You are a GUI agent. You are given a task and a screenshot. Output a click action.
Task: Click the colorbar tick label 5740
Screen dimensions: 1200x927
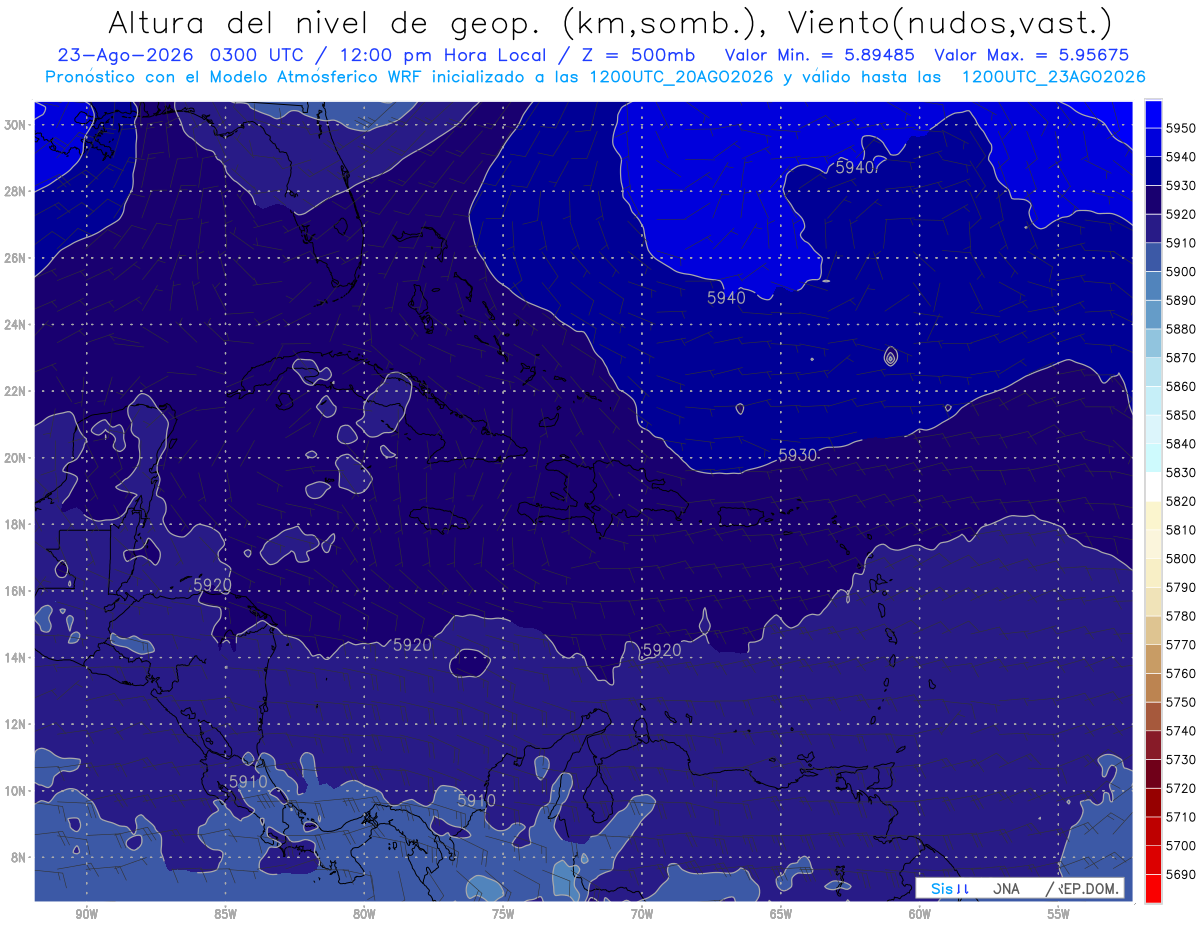point(1181,731)
